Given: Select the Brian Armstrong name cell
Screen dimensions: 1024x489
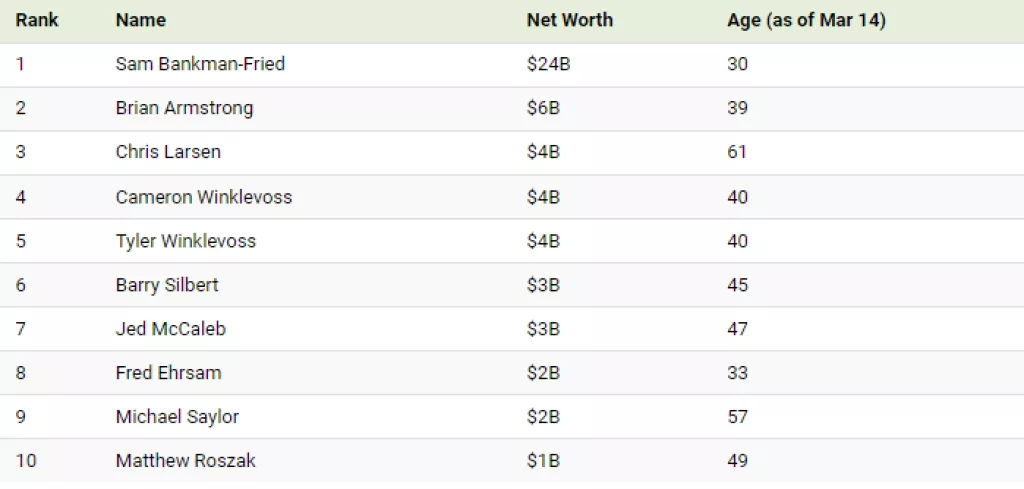Looking at the screenshot, I should coord(184,108).
